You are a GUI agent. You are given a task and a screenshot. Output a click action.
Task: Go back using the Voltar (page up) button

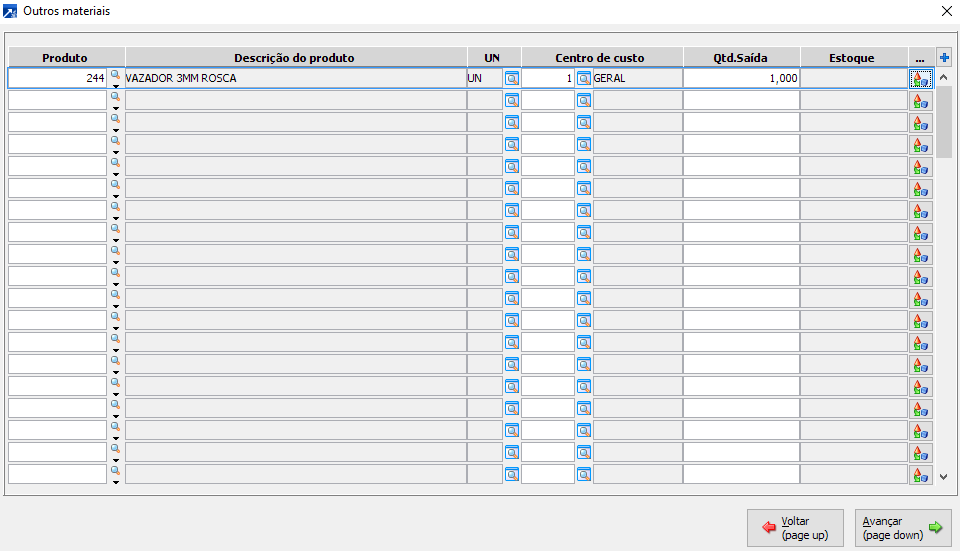coord(795,528)
